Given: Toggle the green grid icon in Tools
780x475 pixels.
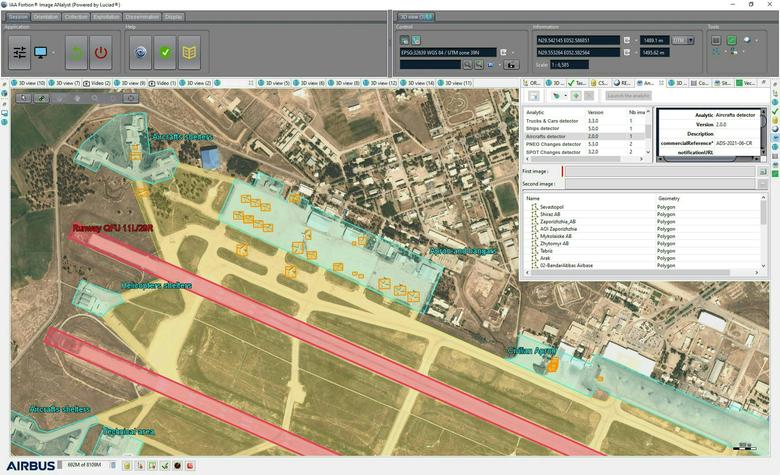Looking at the screenshot, I should tap(731, 41).
